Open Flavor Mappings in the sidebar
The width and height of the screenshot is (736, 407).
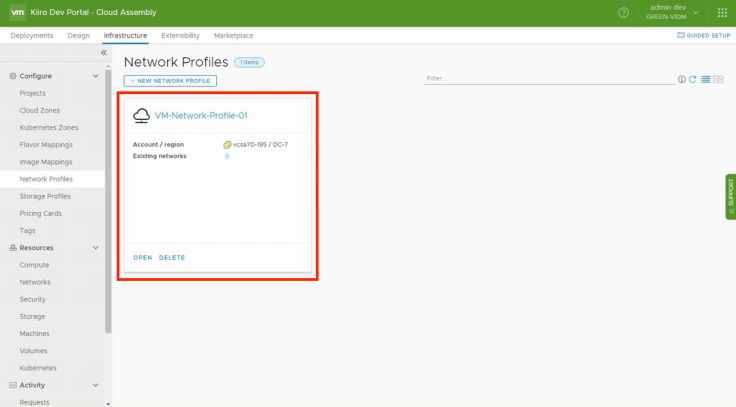coord(46,145)
